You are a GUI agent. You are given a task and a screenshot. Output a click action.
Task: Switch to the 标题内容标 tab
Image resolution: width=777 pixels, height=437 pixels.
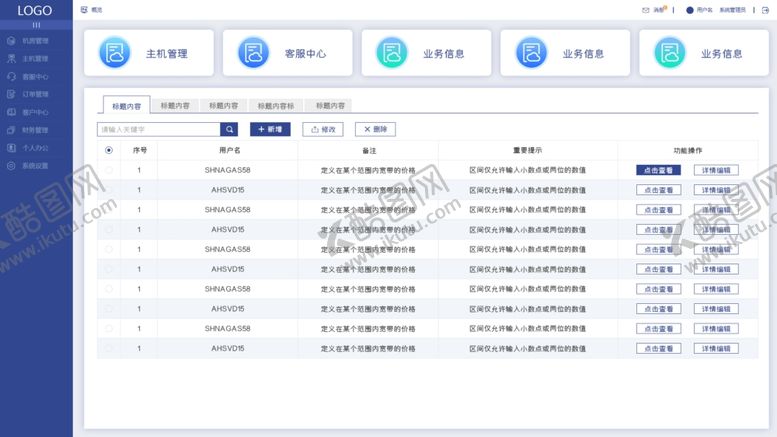(x=276, y=106)
